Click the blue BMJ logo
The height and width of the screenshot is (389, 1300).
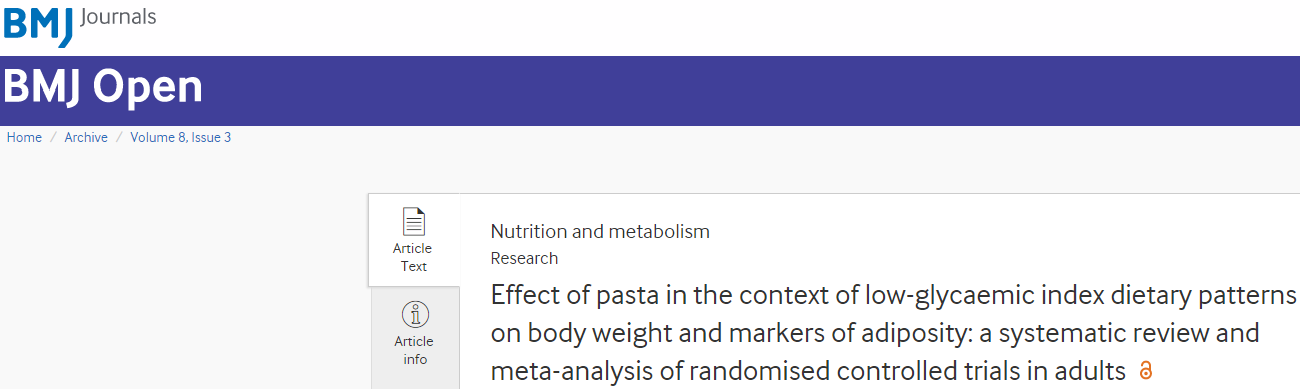[x=37, y=24]
